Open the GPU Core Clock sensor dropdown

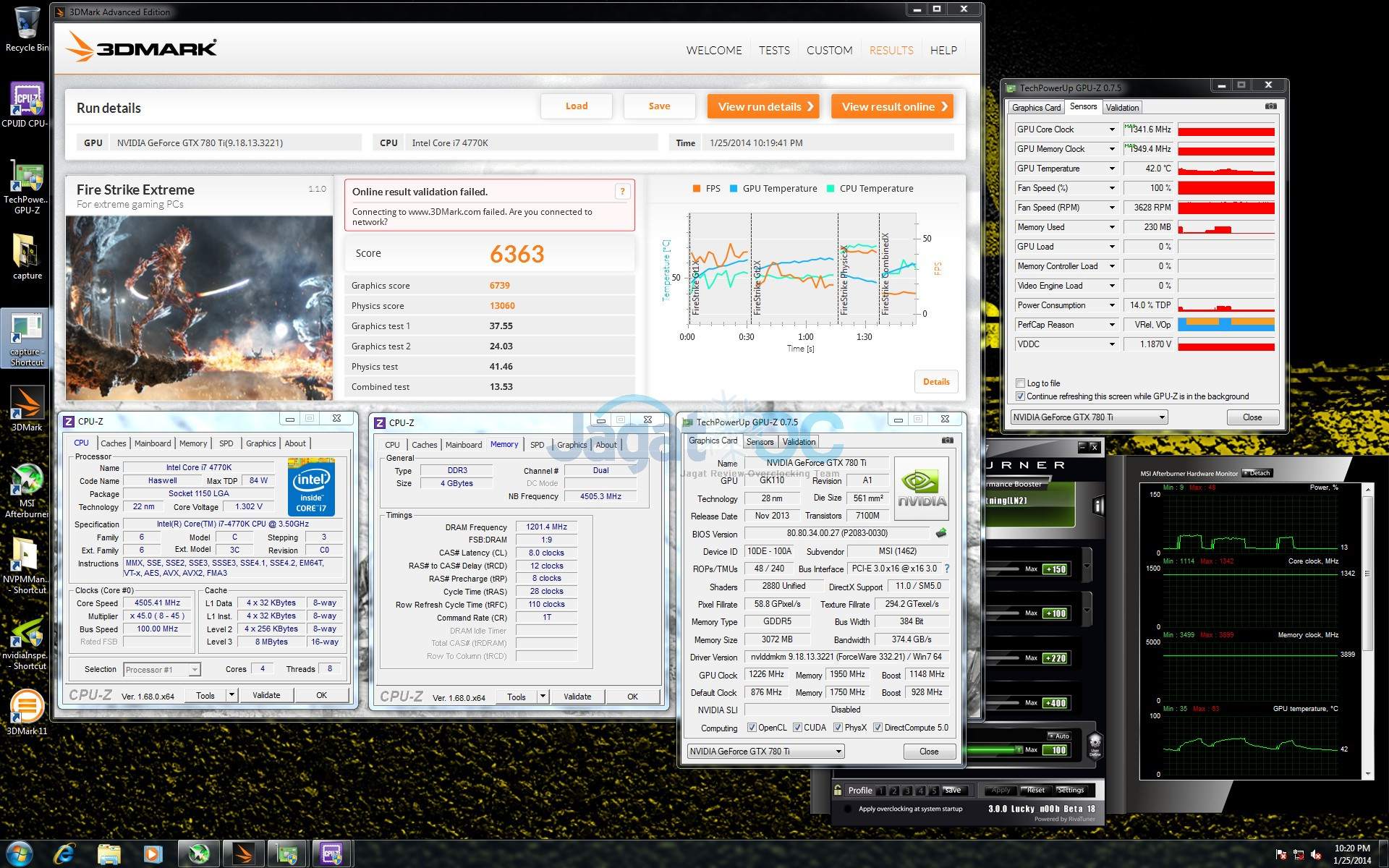pos(1112,129)
